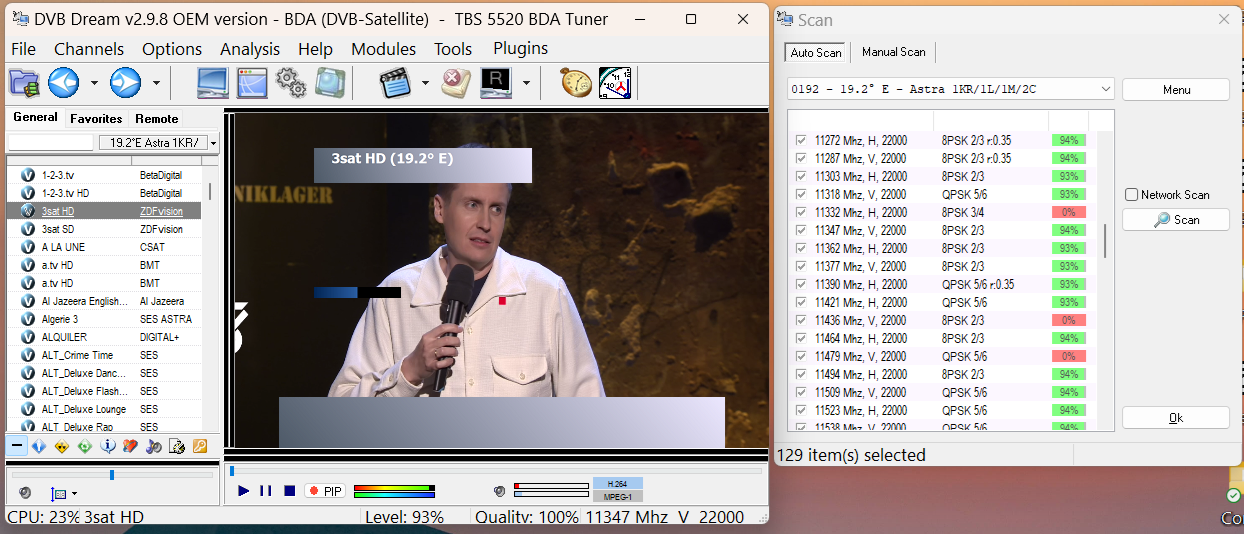Uncheck the 11390 Mhz transponder checkbox
Screen dimensions: 1244x534
800,285
